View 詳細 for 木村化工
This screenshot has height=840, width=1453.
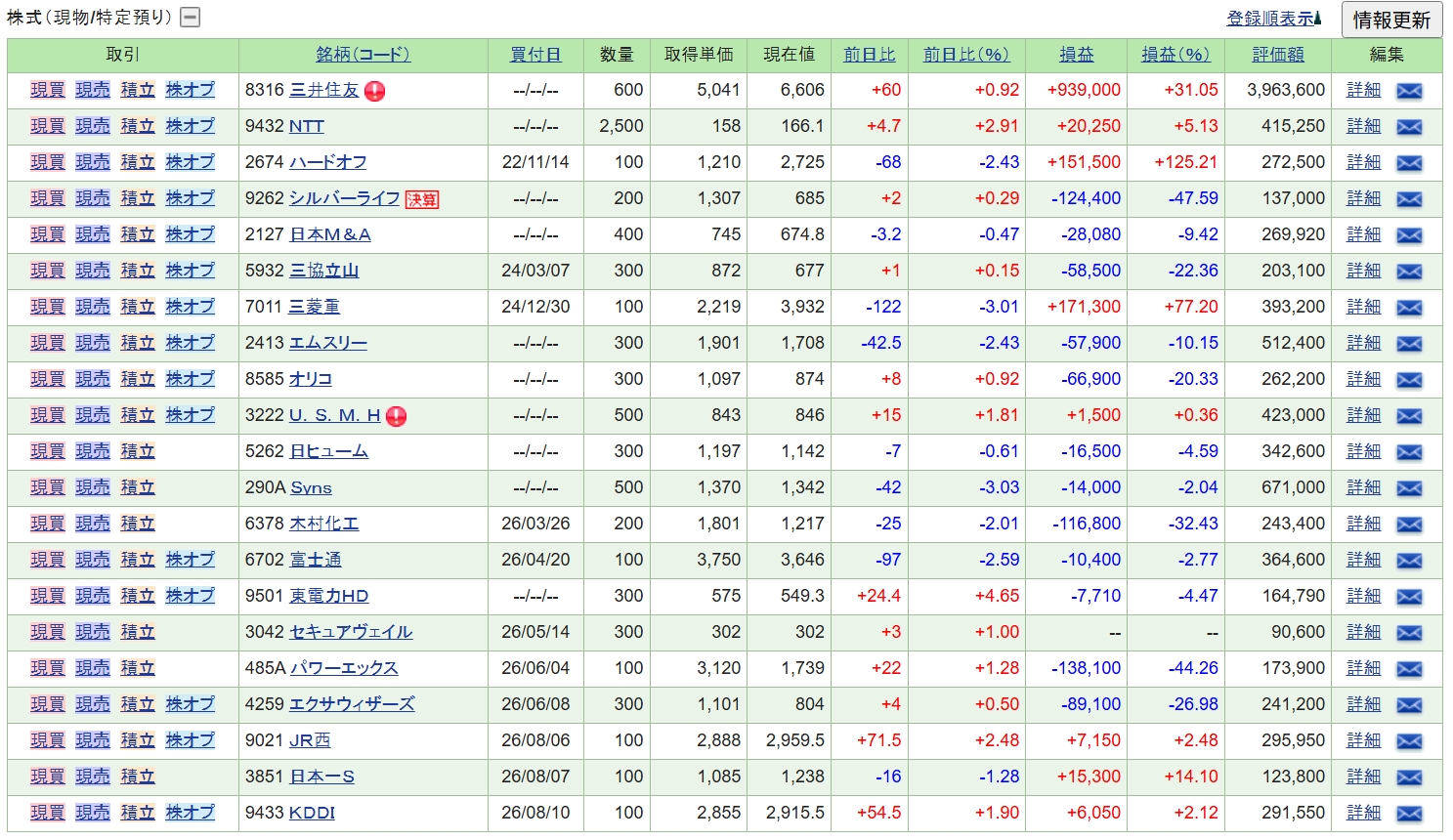(x=1364, y=524)
